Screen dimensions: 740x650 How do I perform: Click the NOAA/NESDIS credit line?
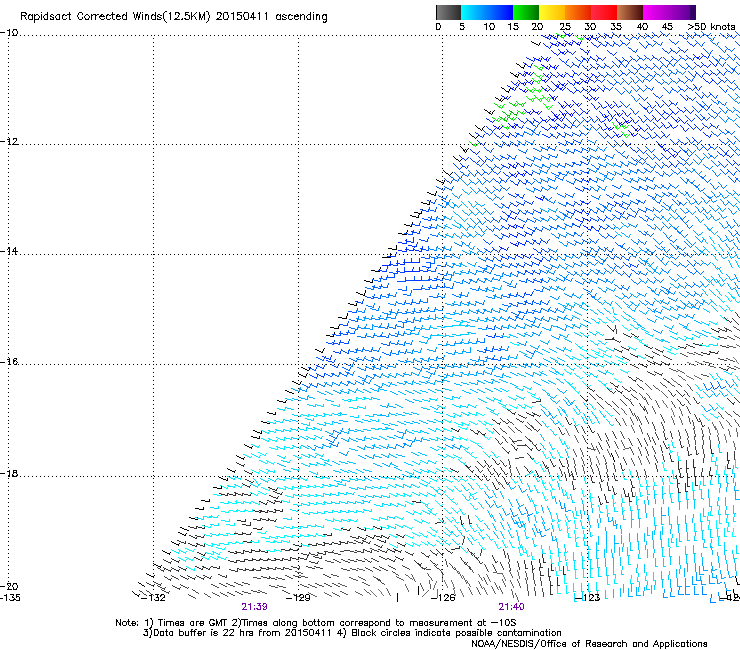point(589,644)
